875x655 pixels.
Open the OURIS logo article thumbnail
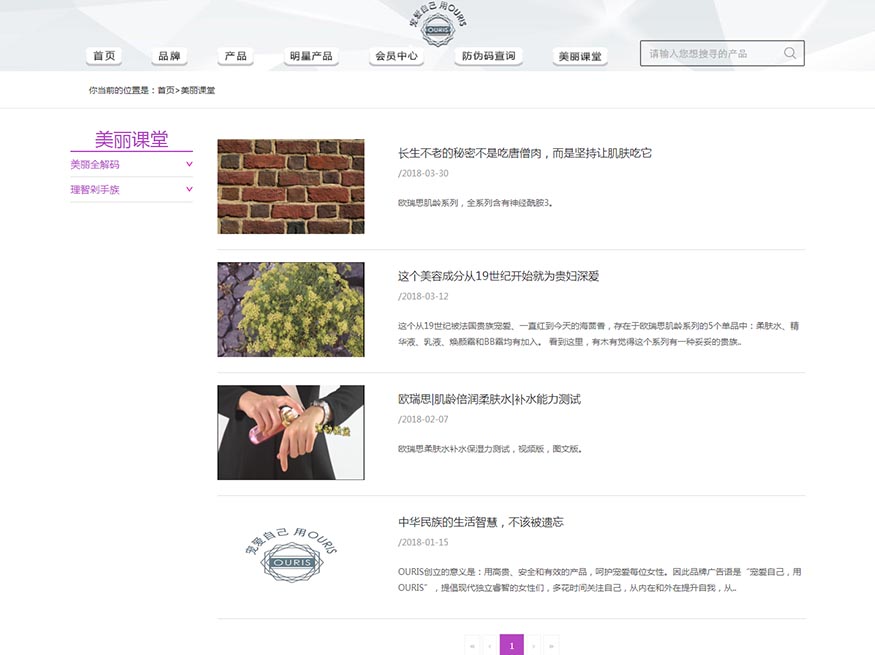pos(291,555)
